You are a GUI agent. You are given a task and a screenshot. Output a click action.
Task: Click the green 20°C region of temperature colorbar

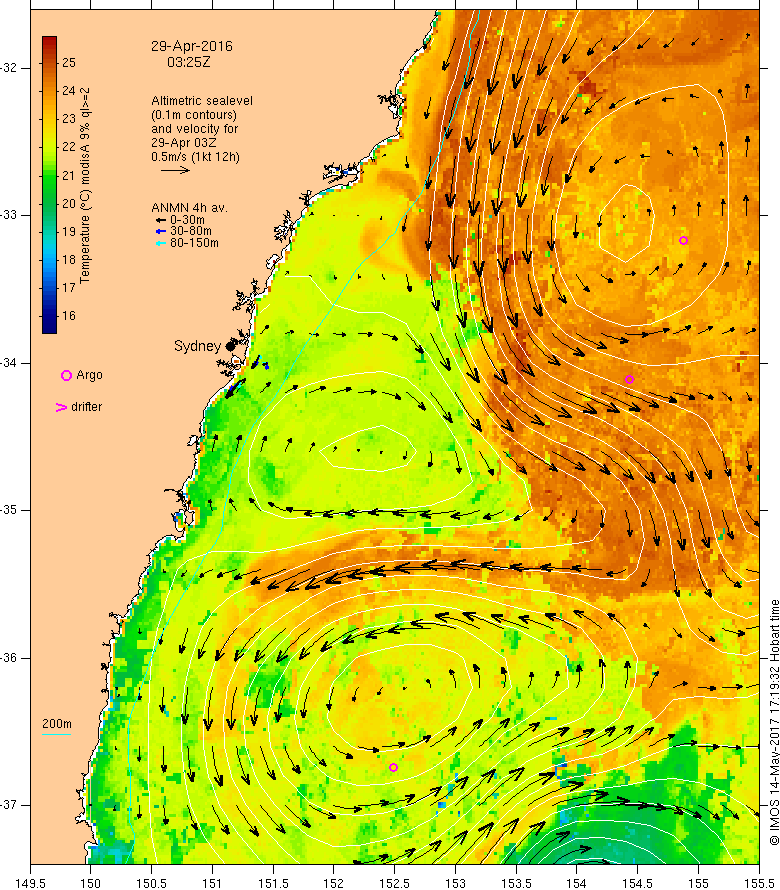[x=49, y=203]
